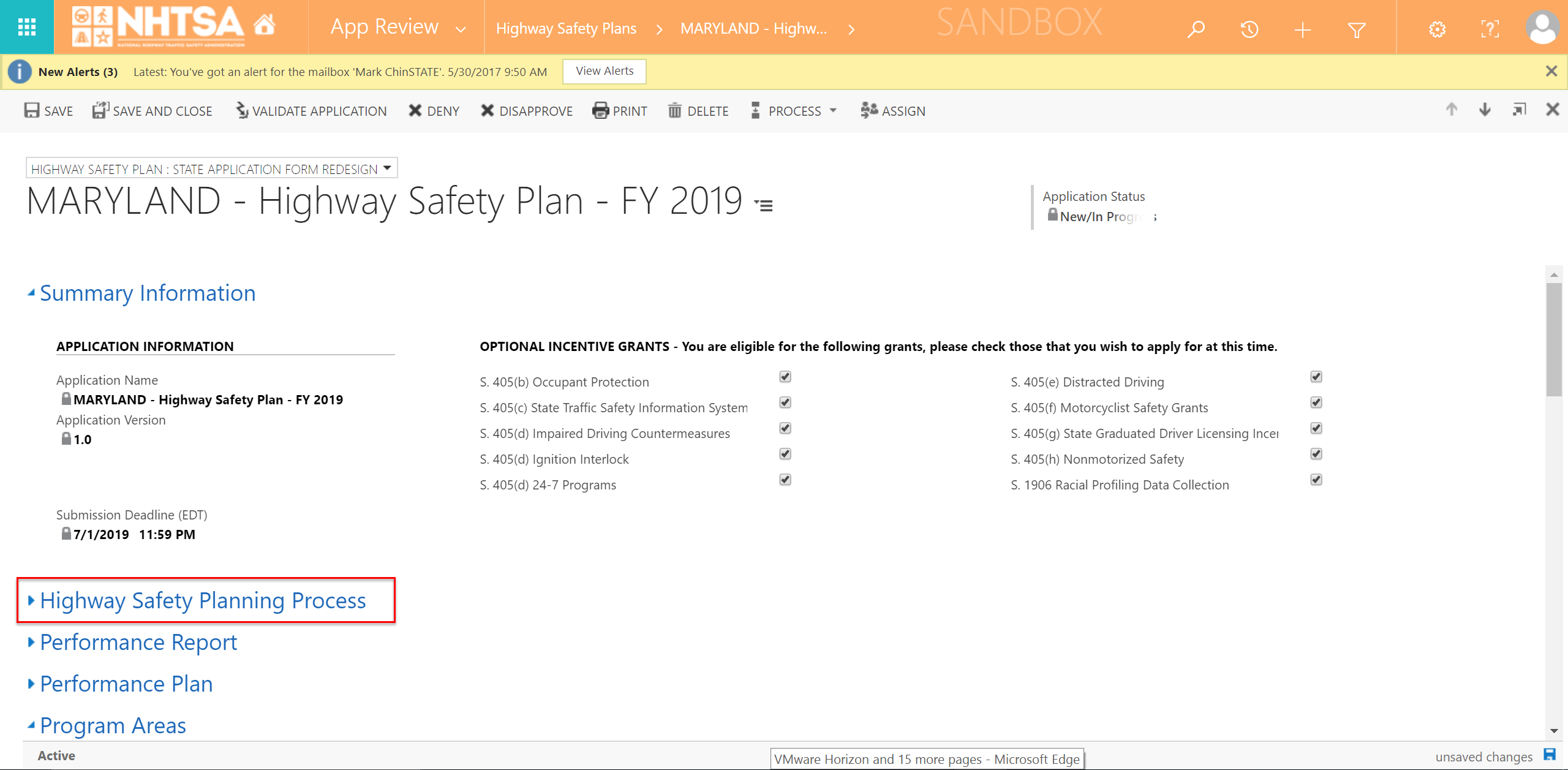Expand Highway Safety Planning Process section
Image resolution: width=1568 pixels, height=770 pixels.
click(x=202, y=600)
